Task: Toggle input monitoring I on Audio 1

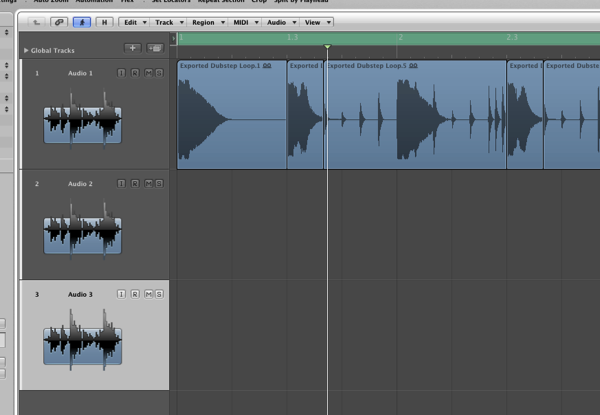Action: coord(121,73)
